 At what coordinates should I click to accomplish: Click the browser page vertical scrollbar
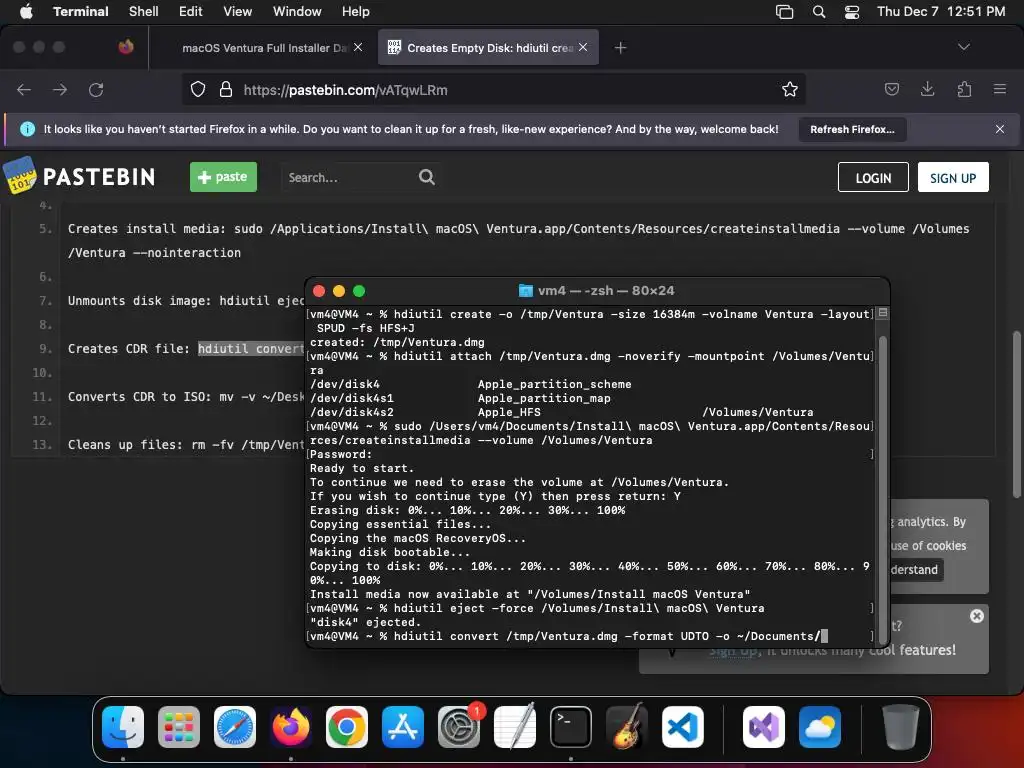coord(1017,415)
